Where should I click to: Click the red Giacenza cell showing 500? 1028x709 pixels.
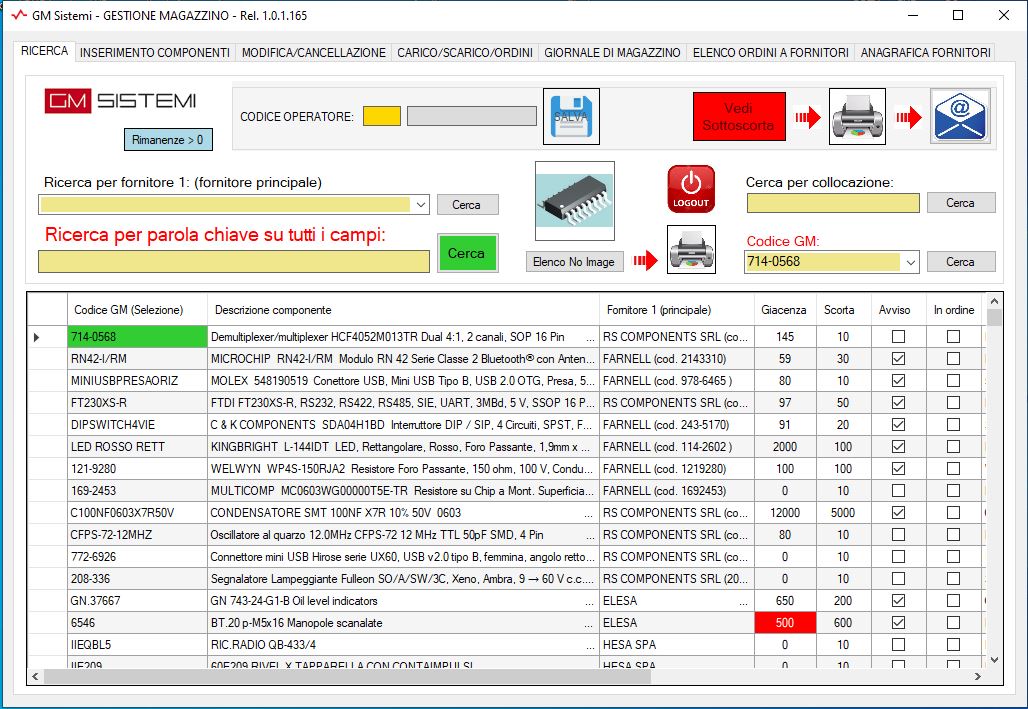[785, 622]
